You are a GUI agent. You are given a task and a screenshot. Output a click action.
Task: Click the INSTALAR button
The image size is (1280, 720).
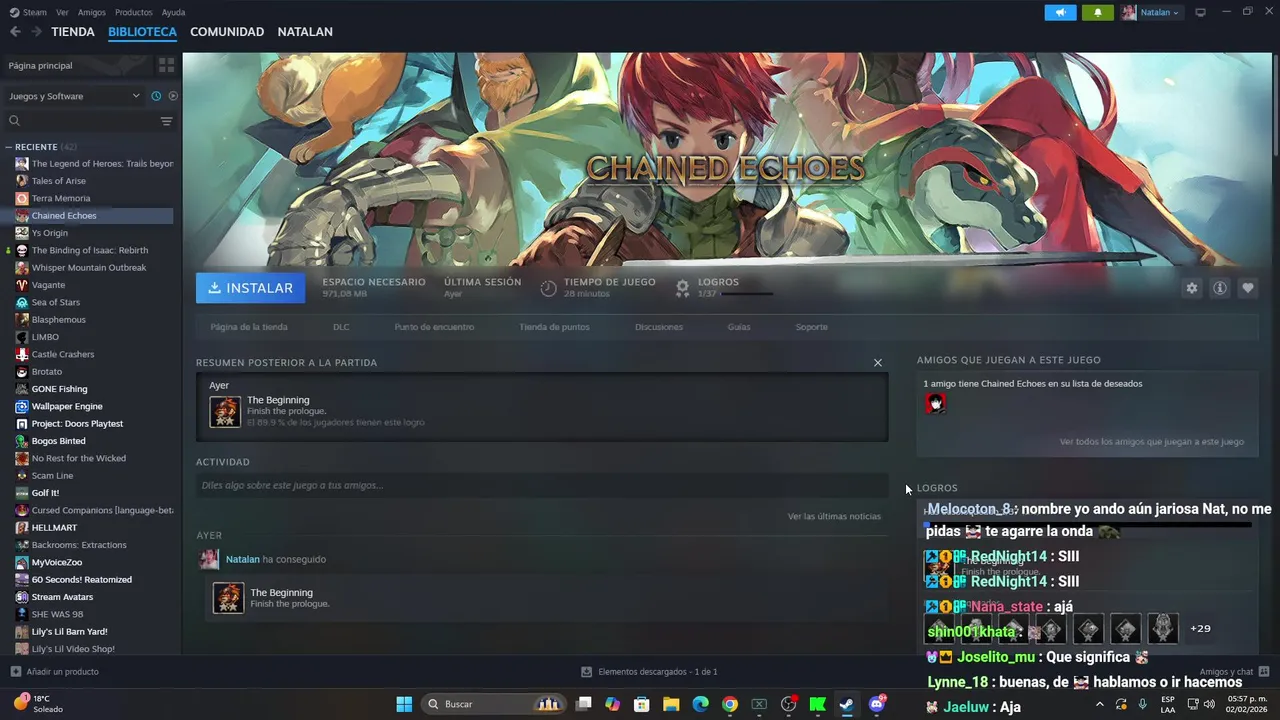pos(251,288)
